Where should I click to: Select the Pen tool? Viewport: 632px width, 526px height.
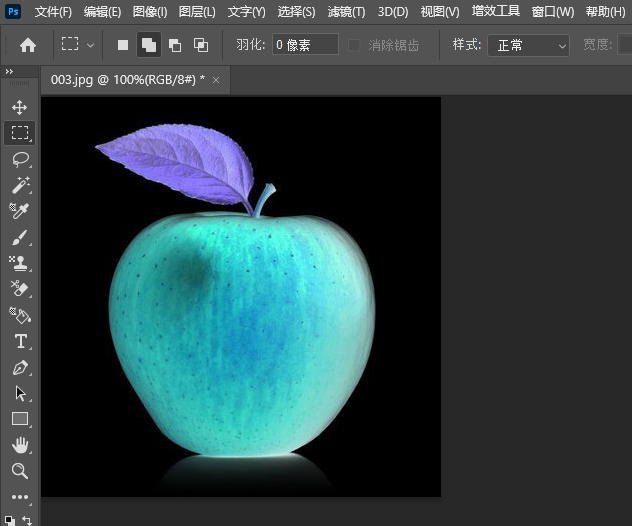coord(20,368)
